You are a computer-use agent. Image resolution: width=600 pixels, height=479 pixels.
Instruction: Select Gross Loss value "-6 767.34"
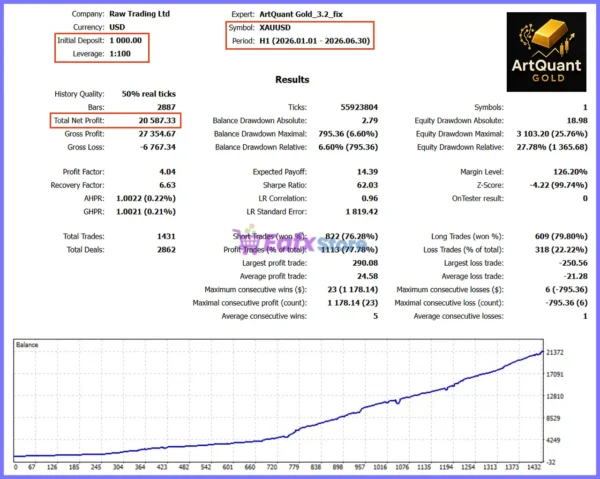[158, 147]
